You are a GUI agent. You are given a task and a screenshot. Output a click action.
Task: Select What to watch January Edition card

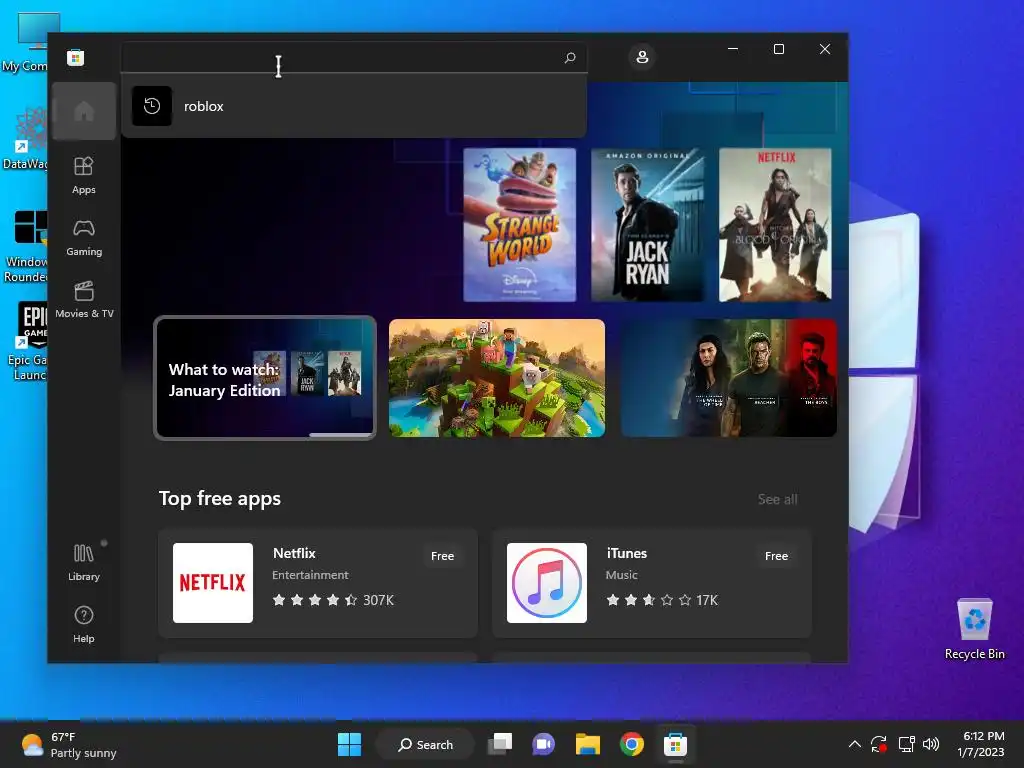[x=264, y=377]
